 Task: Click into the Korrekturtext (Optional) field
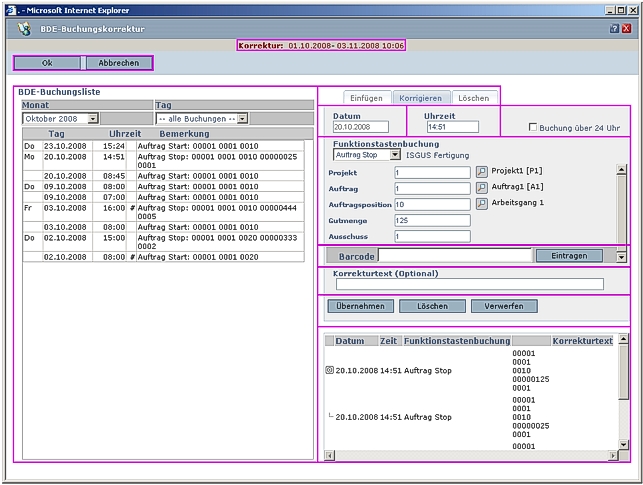(470, 284)
